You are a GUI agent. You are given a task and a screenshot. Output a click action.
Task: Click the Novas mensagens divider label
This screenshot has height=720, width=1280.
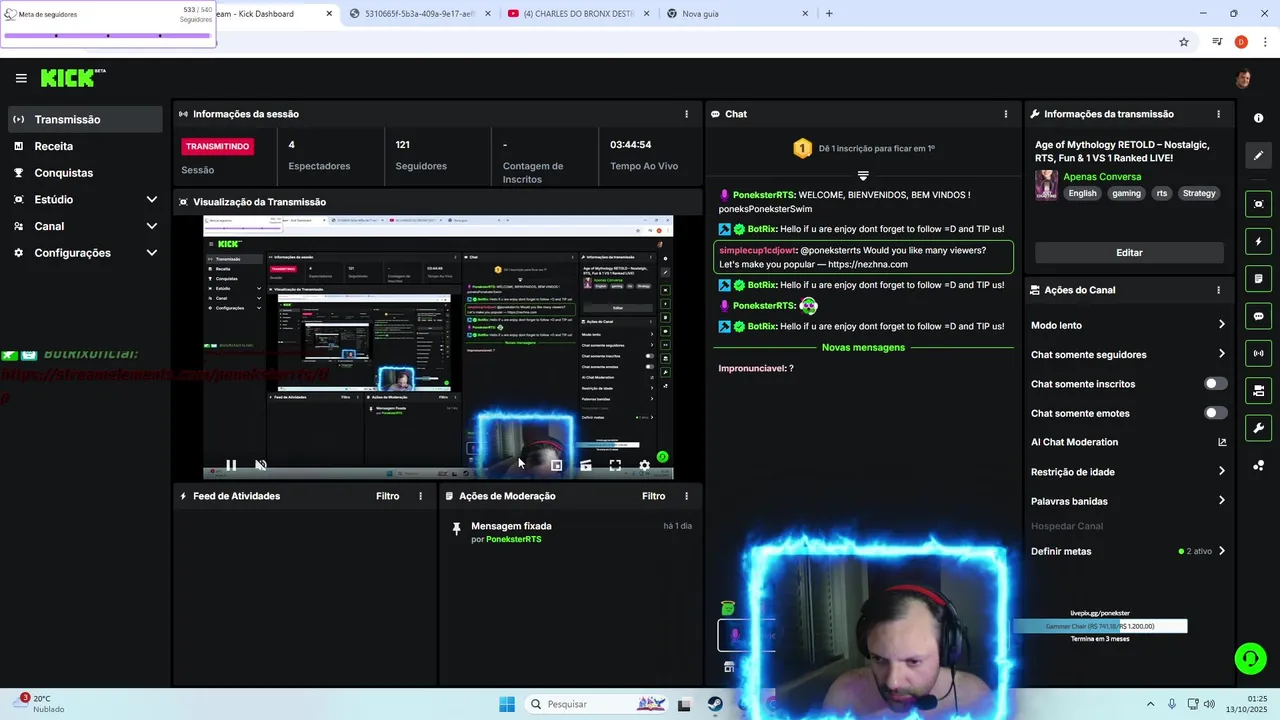(863, 347)
